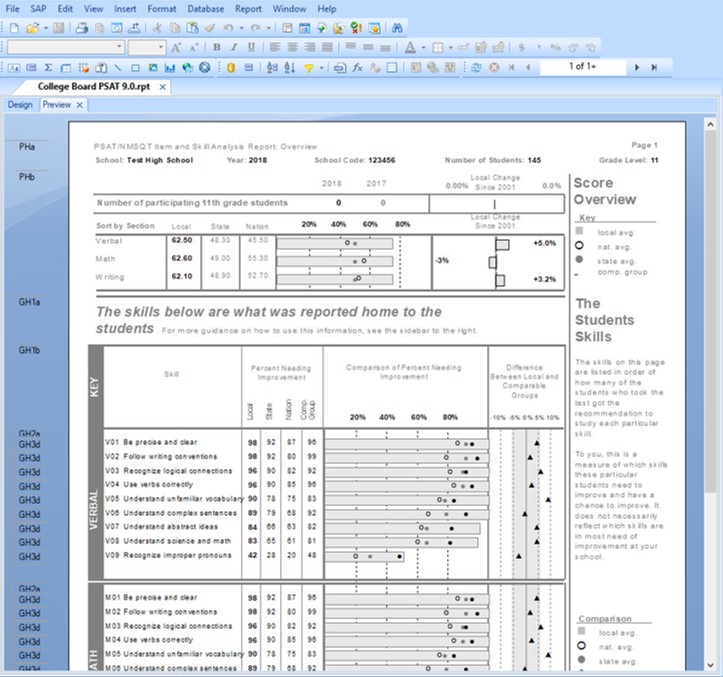Open Formula Workshop fx icon
The image size is (723, 677).
pyautogui.click(x=357, y=68)
